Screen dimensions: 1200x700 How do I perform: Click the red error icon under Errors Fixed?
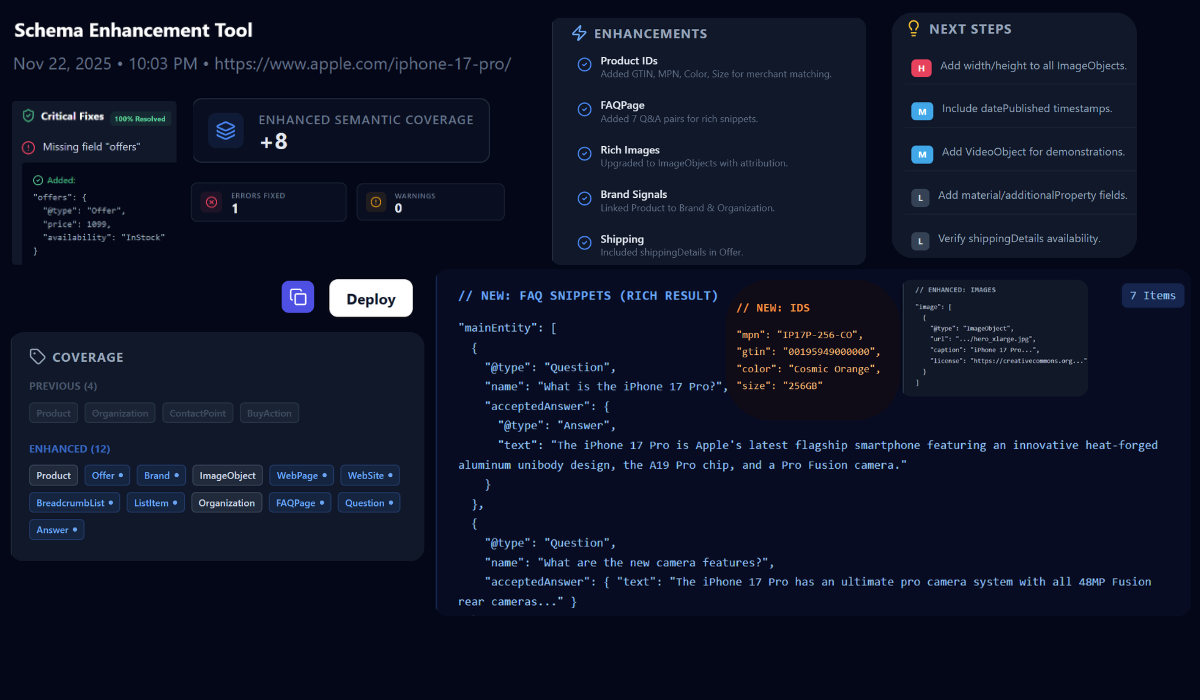[211, 201]
